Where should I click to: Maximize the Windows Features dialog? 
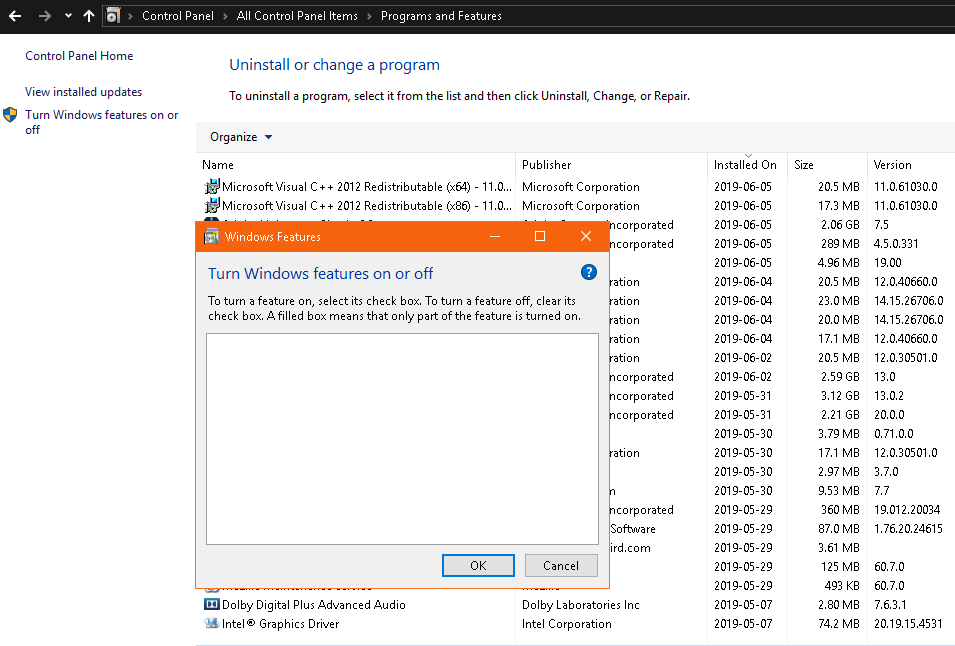pos(540,236)
